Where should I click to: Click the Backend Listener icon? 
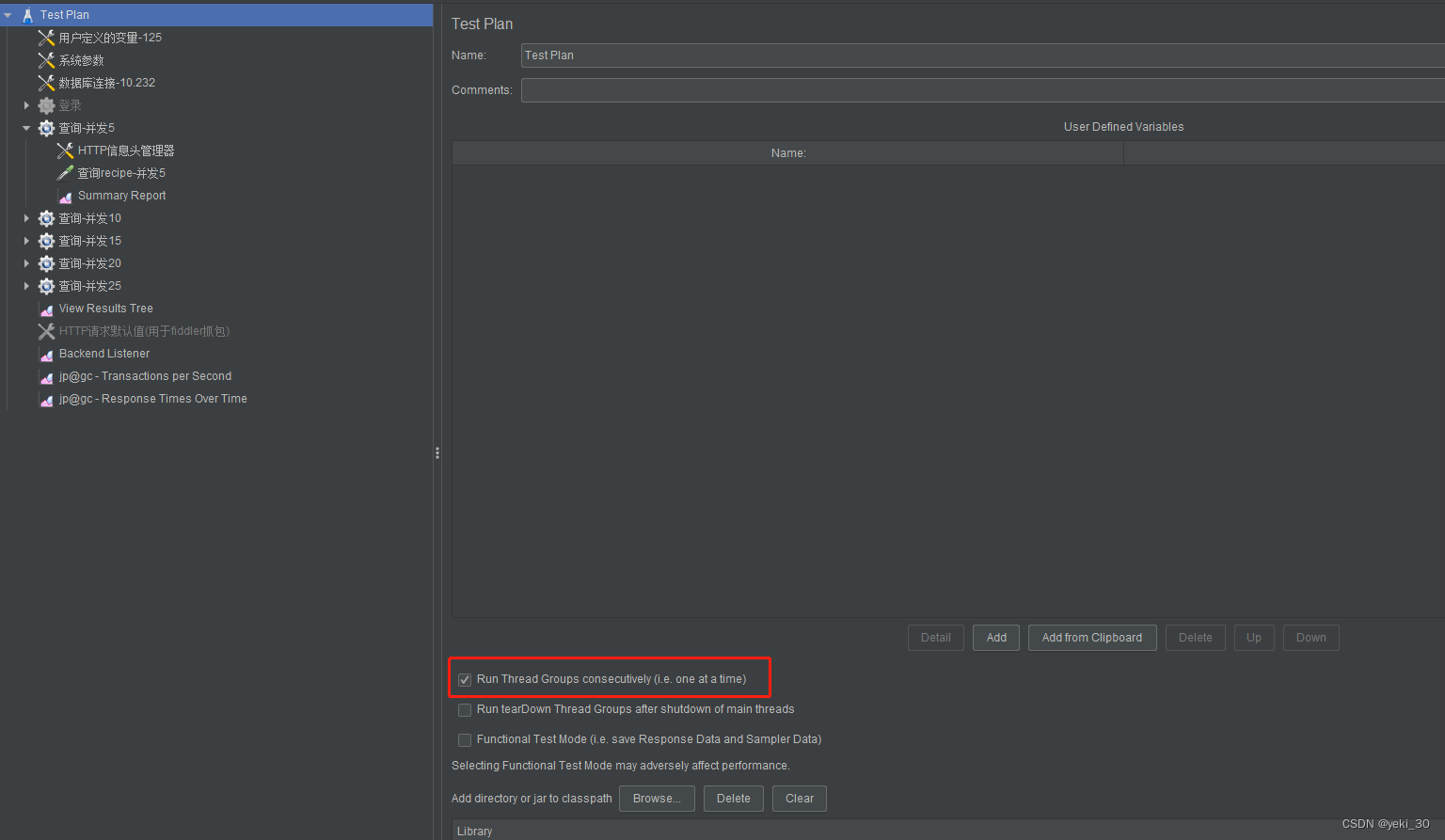46,355
